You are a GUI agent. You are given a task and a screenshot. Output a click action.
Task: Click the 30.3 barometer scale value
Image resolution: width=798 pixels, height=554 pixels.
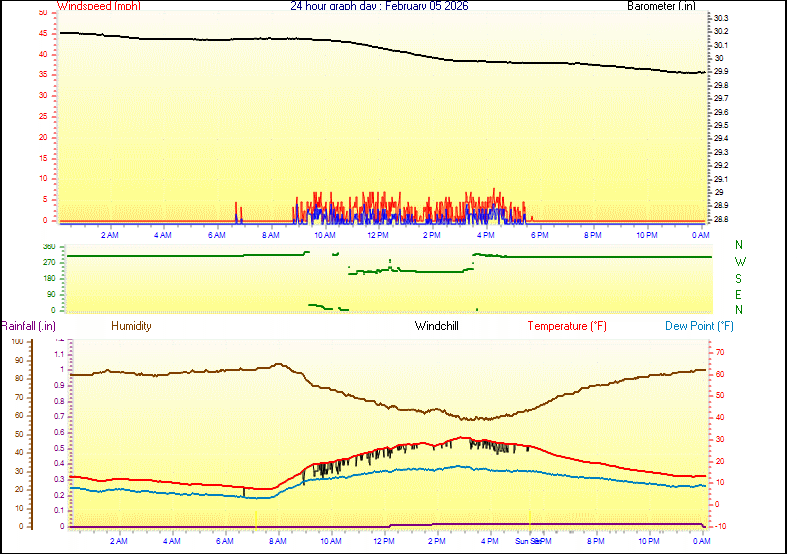tap(720, 19)
